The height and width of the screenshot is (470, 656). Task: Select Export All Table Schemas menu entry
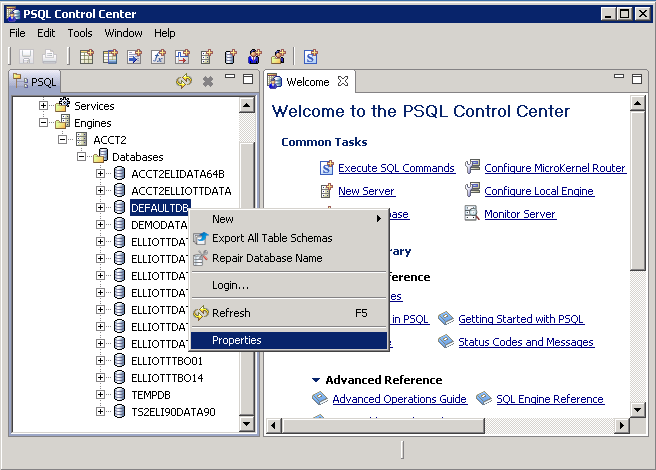click(x=272, y=238)
